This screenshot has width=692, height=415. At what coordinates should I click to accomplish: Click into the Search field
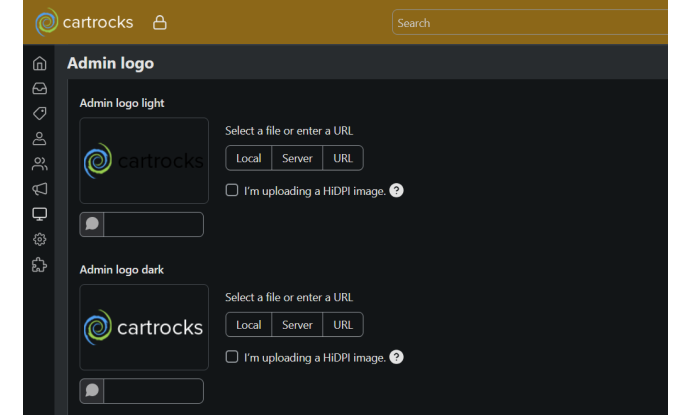tap(530, 23)
